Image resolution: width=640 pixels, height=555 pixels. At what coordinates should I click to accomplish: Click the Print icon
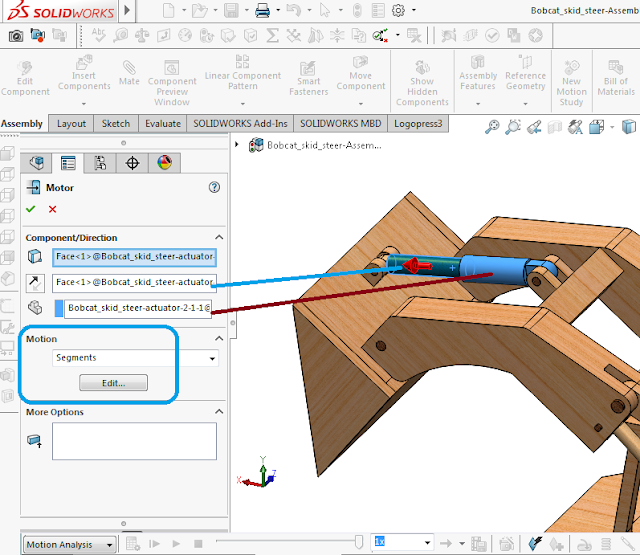point(262,10)
